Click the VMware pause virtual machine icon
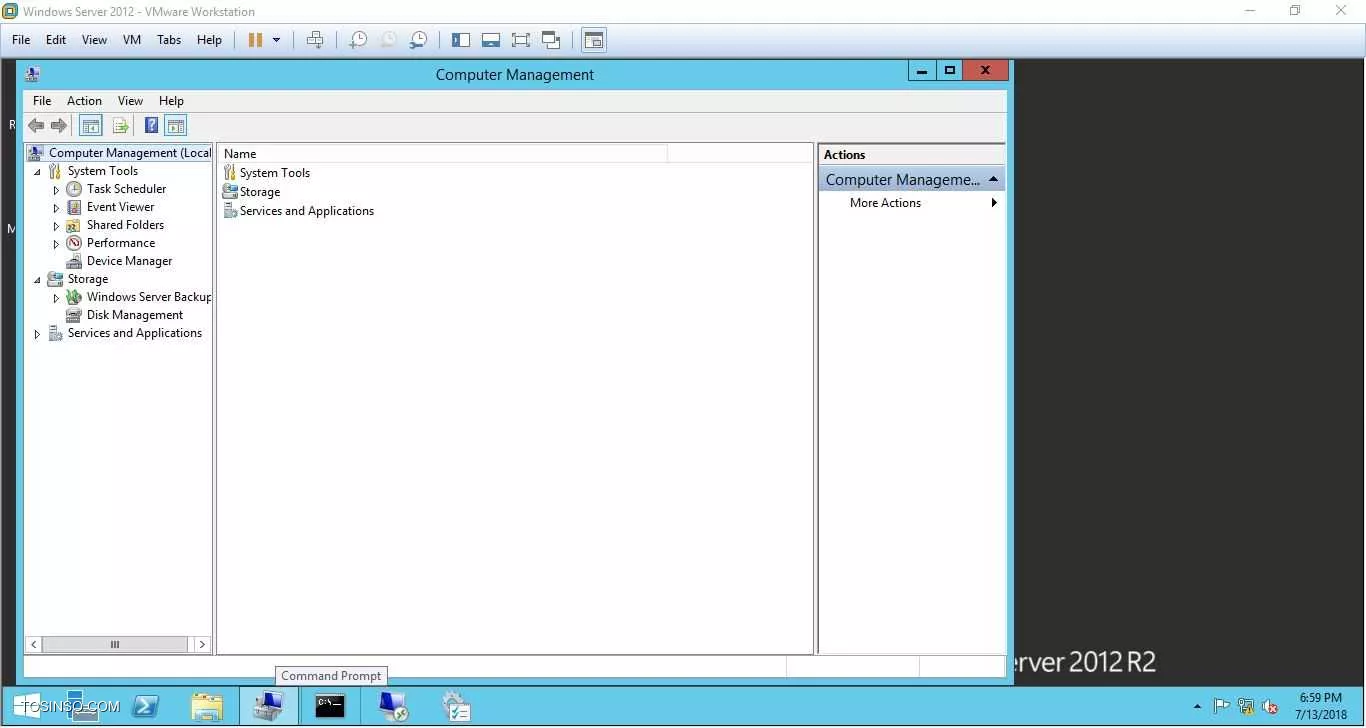The height and width of the screenshot is (728, 1366). click(x=255, y=40)
